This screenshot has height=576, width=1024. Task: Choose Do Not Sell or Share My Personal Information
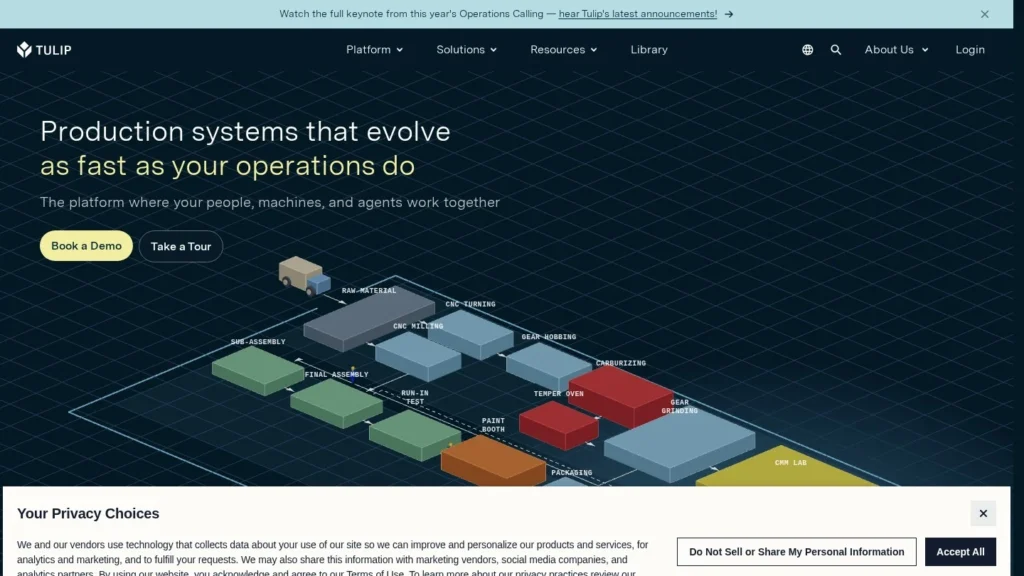point(796,552)
